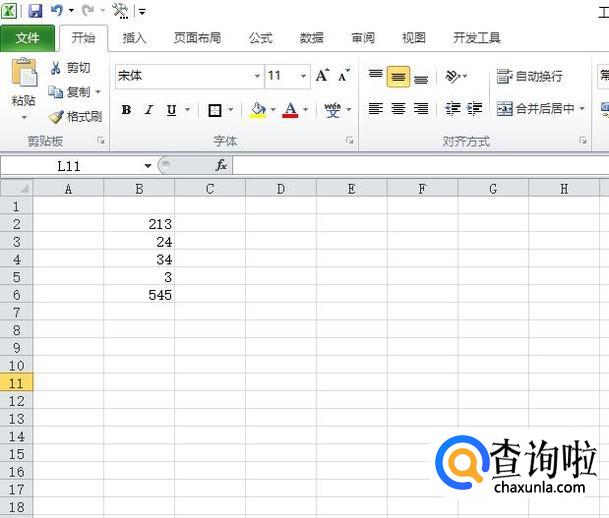Align text left

coord(376,109)
